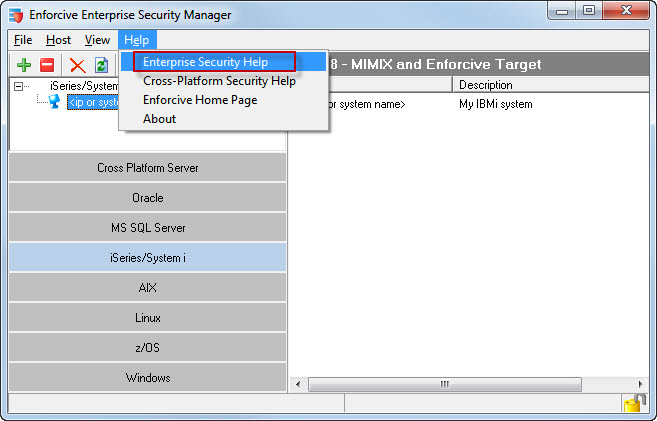Screen dimensions: 657x421
Task: Open Enforcive Home Page menu entry
Action: pyautogui.click(x=223, y=100)
